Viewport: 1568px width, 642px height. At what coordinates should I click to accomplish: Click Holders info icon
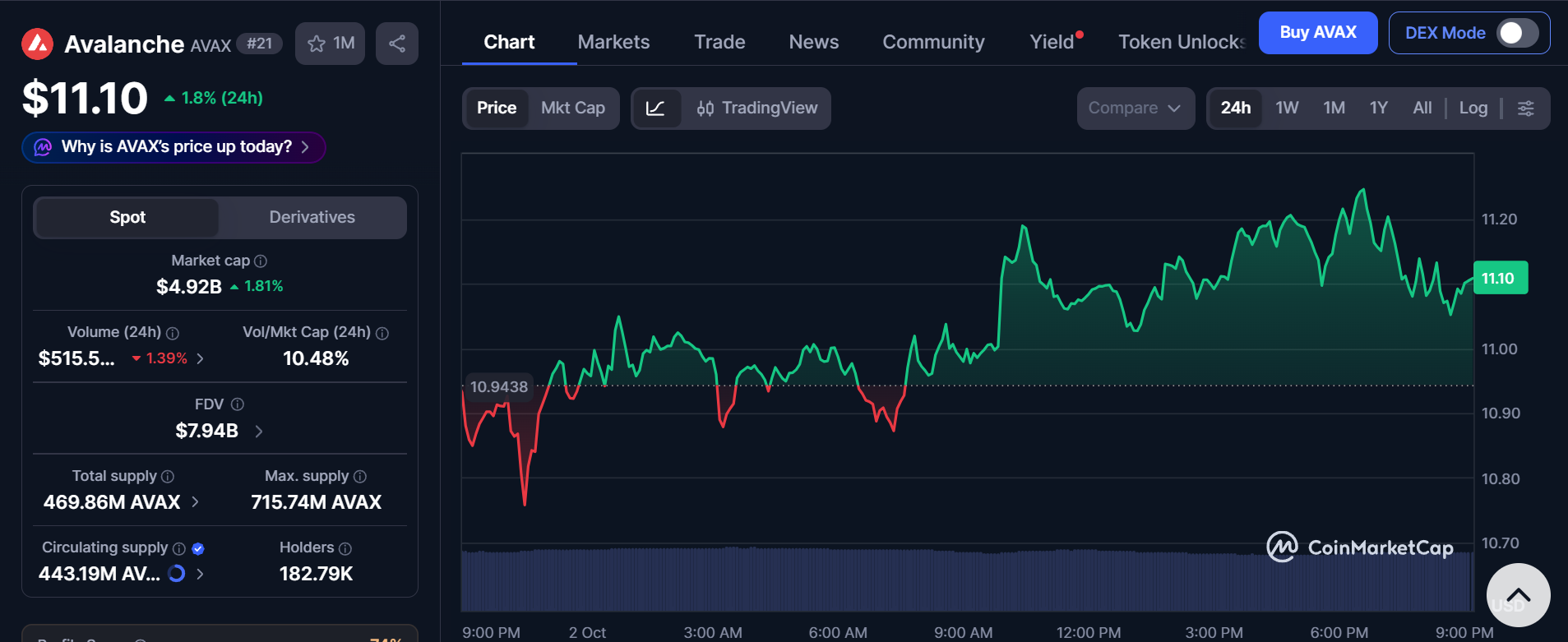(345, 548)
